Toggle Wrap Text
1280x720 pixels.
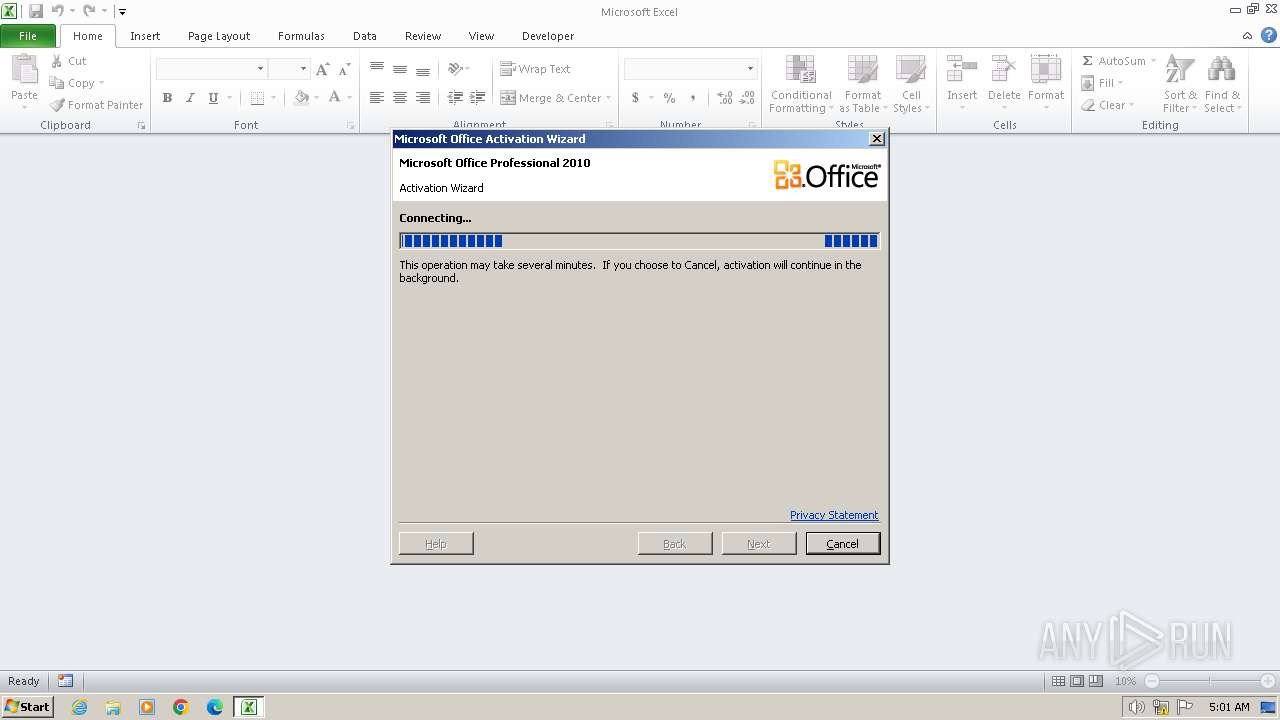tap(535, 69)
